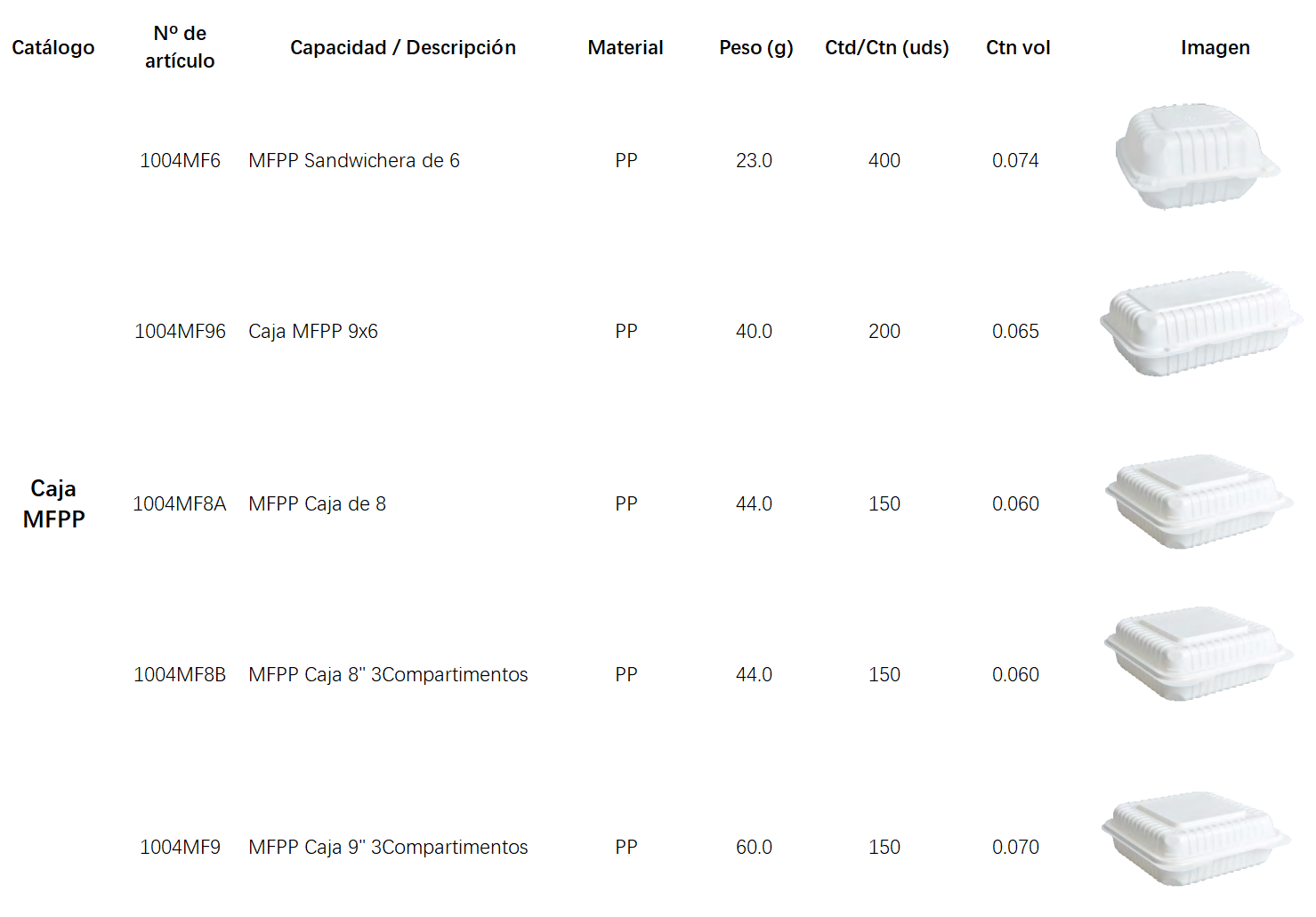Select the Caja MFPP catalog label
This screenshot has width=1316, height=917.
point(53,503)
